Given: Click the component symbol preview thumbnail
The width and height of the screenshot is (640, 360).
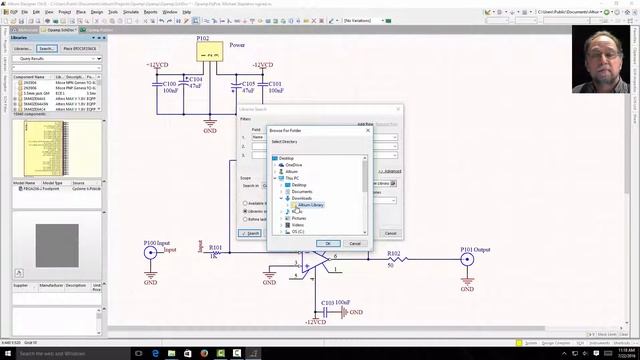Looking at the screenshot, I should coord(57,149).
